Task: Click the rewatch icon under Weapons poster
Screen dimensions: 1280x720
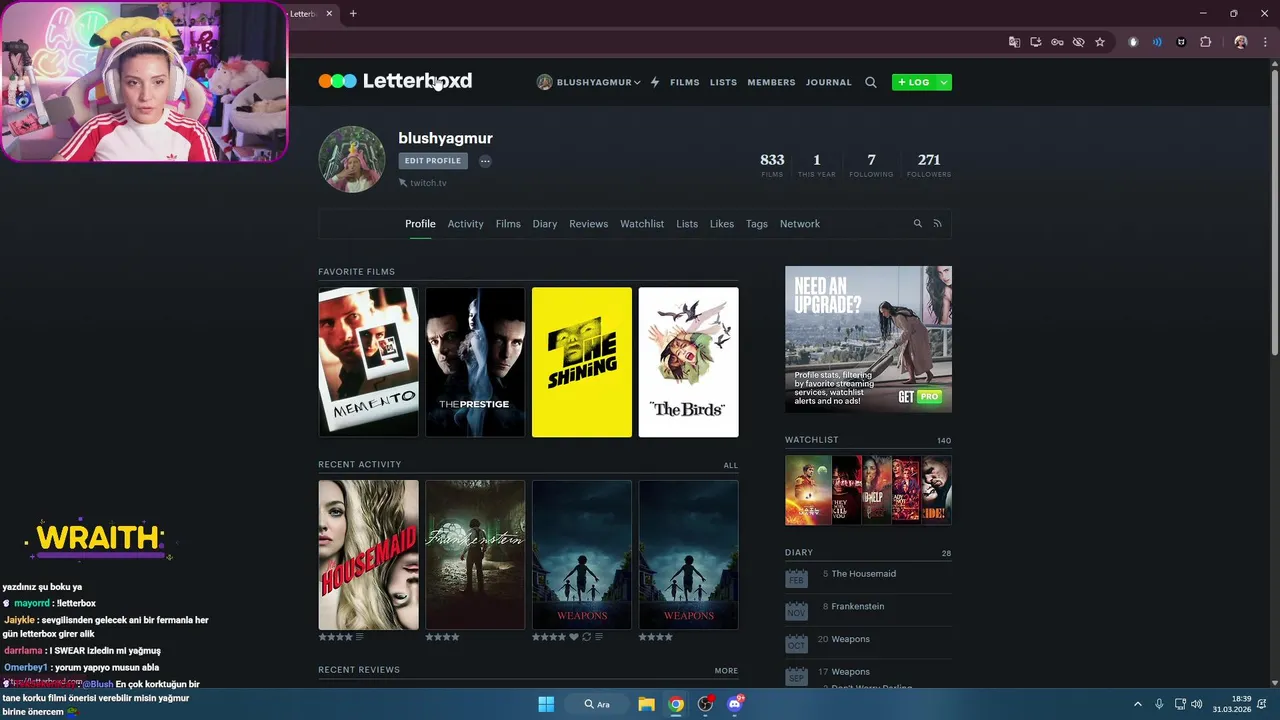Action: (586, 637)
